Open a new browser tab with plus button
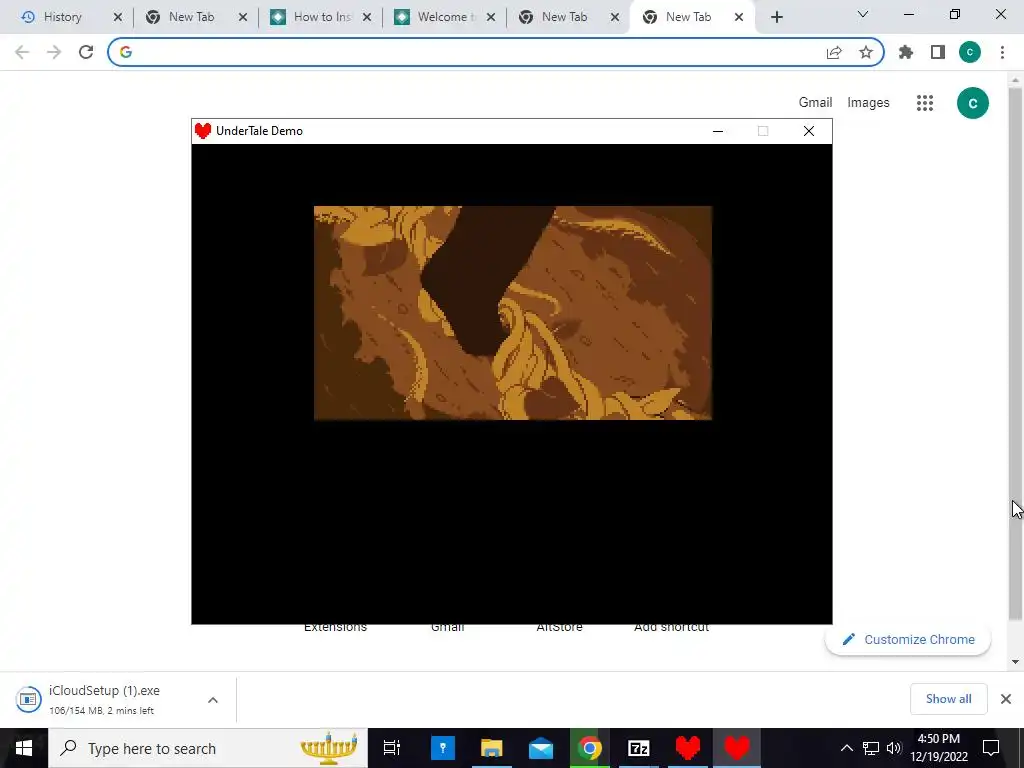1024x768 pixels. pyautogui.click(x=776, y=18)
